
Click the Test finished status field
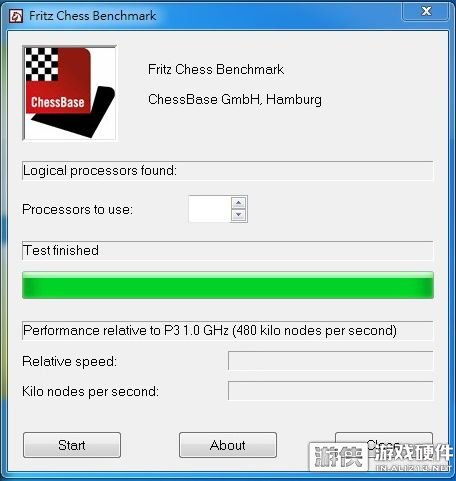click(x=228, y=251)
